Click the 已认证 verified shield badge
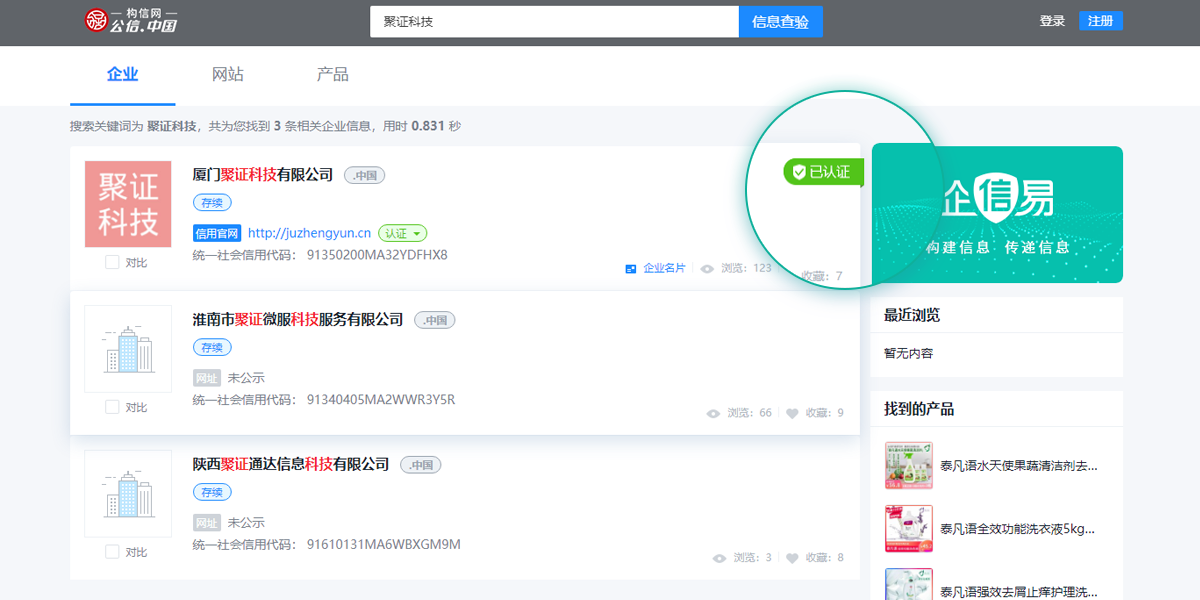This screenshot has height=600, width=1200. point(823,172)
